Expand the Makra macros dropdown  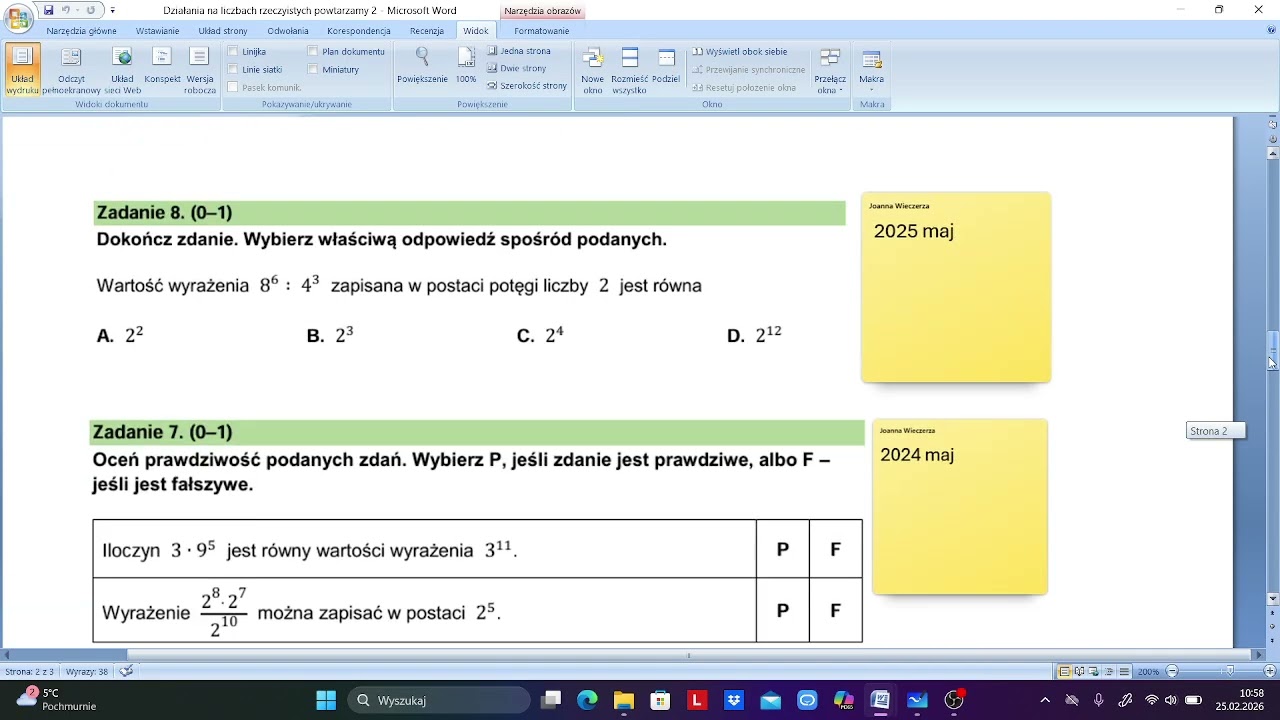tap(871, 70)
